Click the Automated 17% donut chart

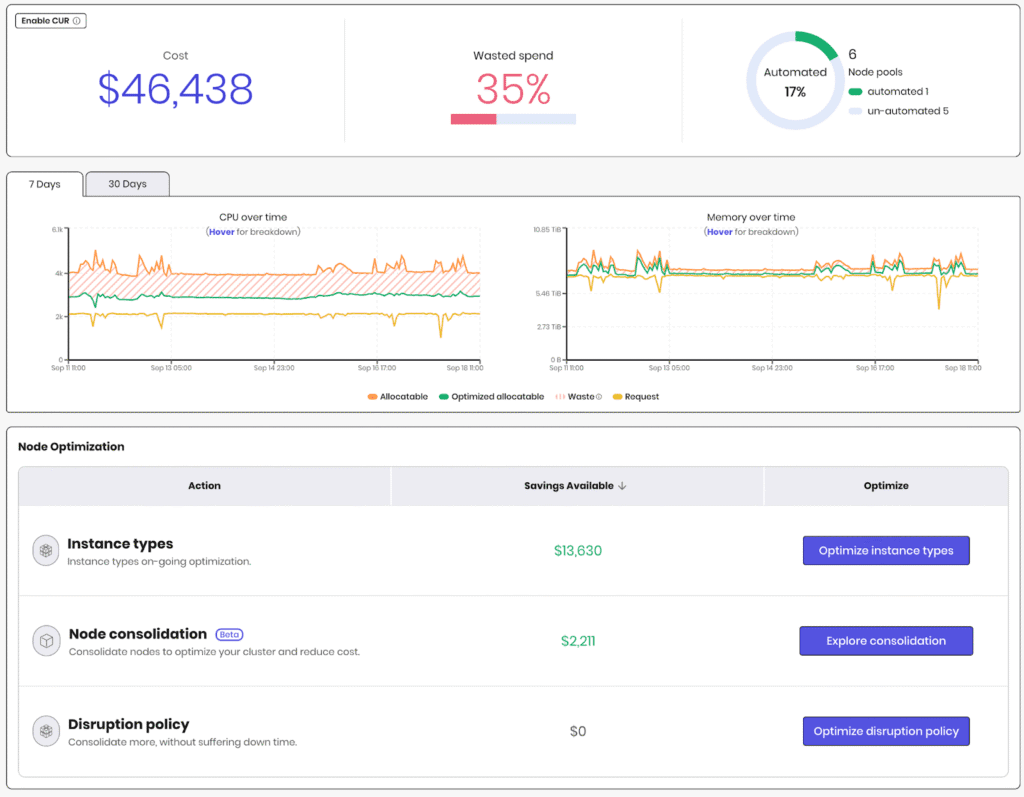point(795,81)
